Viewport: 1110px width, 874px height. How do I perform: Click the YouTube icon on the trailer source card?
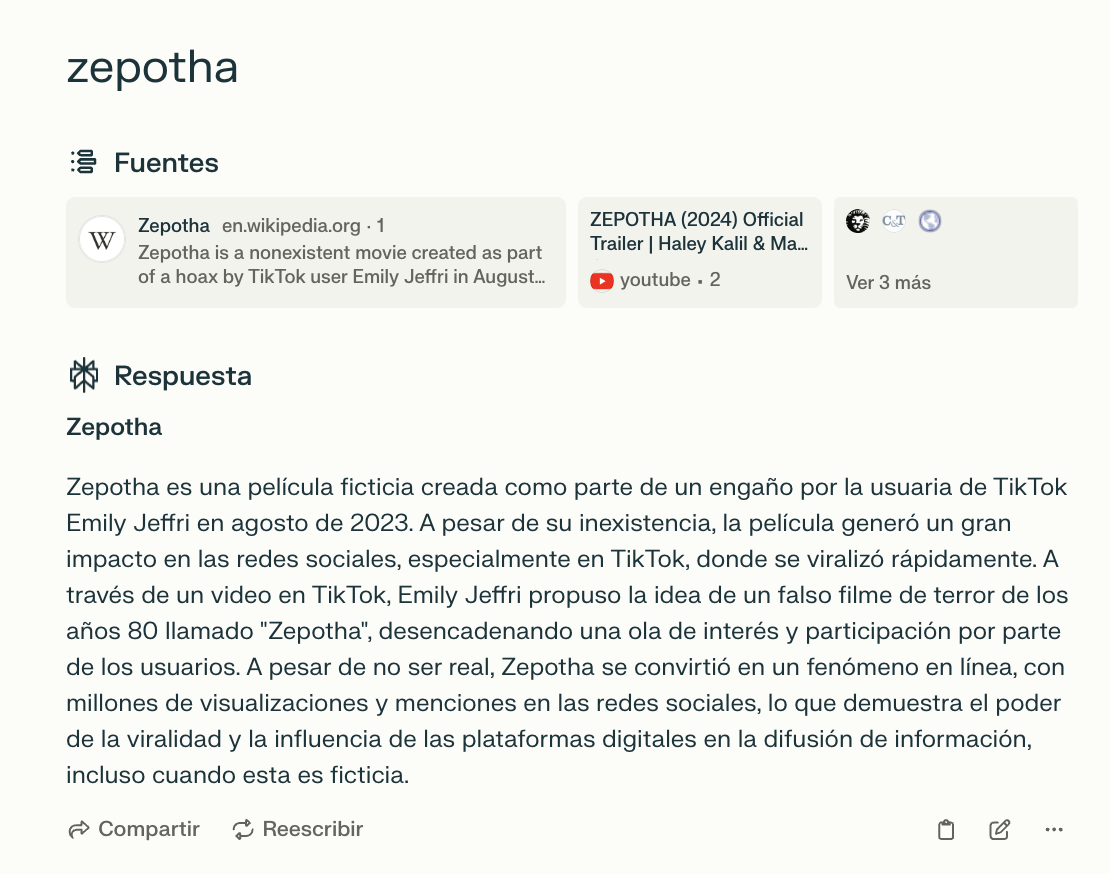(x=601, y=281)
